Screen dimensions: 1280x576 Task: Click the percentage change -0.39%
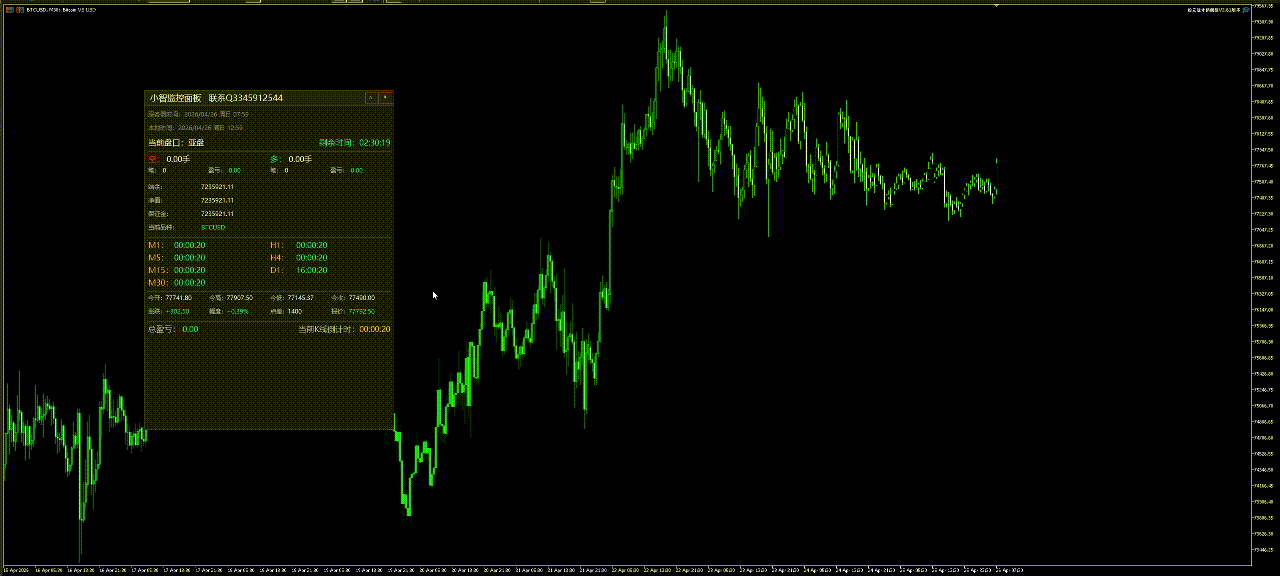click(238, 311)
